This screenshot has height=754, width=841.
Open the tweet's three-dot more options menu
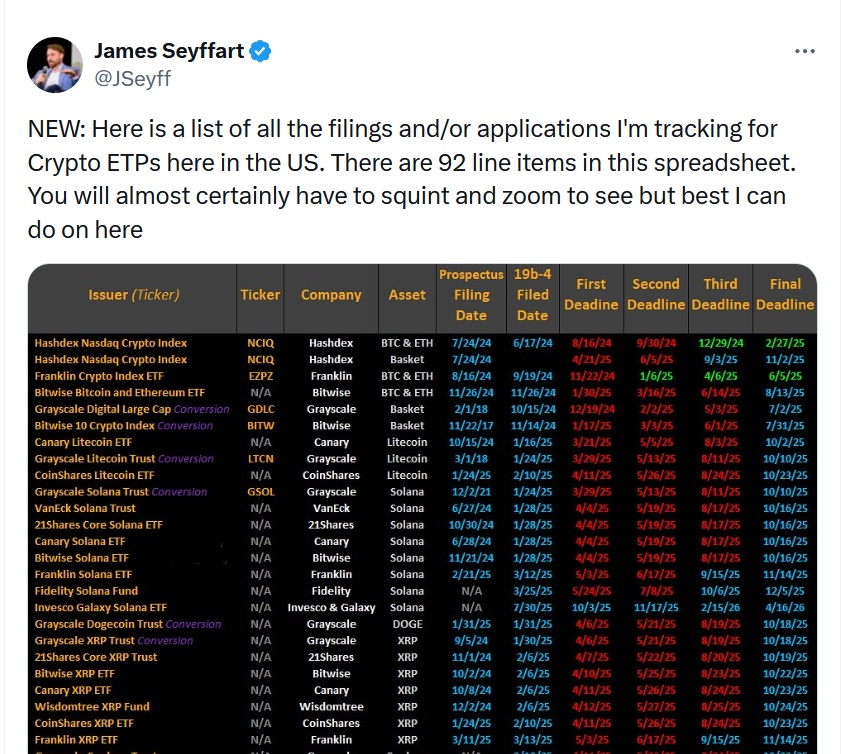805,51
